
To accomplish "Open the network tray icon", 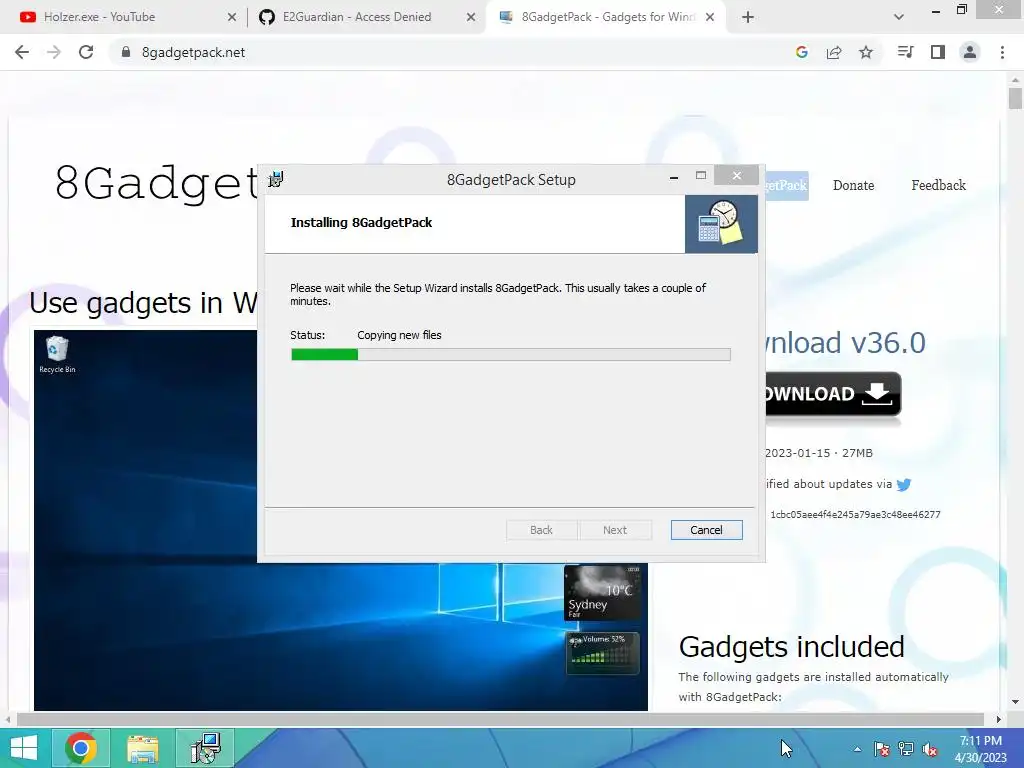I will (906, 749).
